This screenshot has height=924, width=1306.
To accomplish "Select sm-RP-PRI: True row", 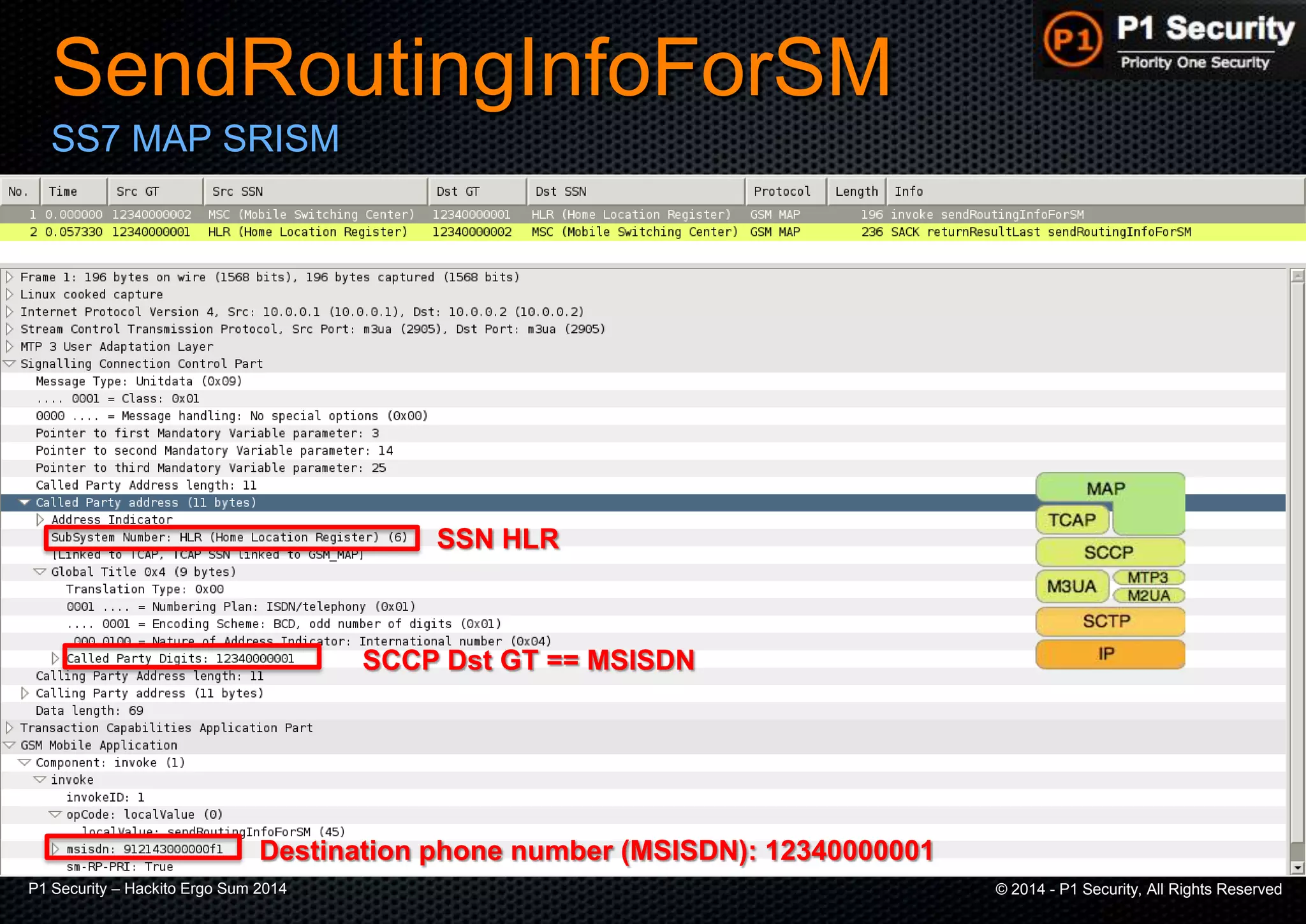I will pyautogui.click(x=643, y=867).
